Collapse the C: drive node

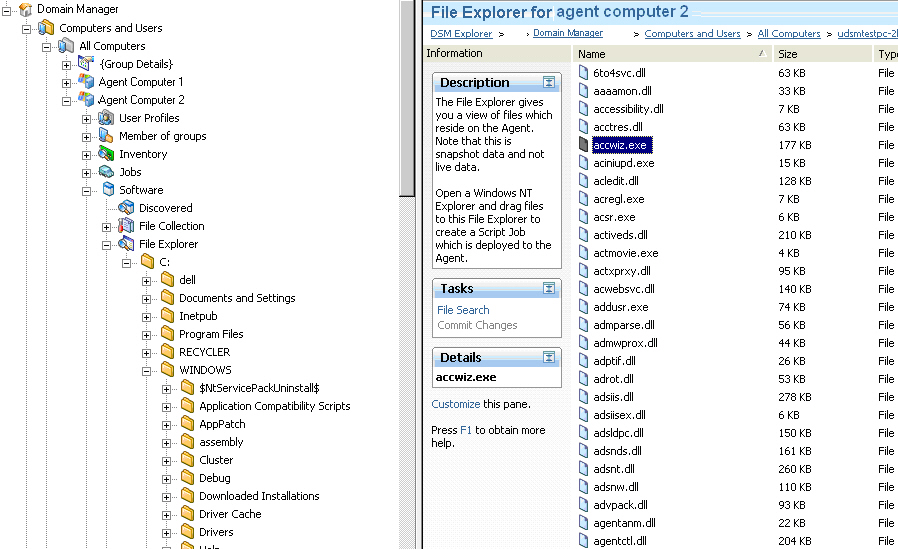(127, 263)
